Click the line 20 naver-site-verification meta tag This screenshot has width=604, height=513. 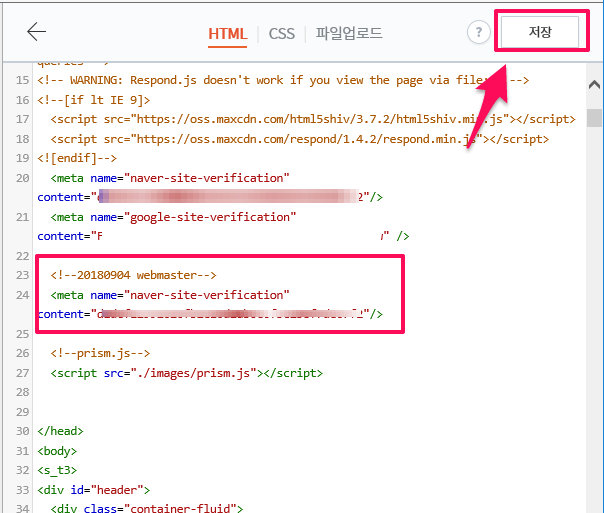[170, 178]
